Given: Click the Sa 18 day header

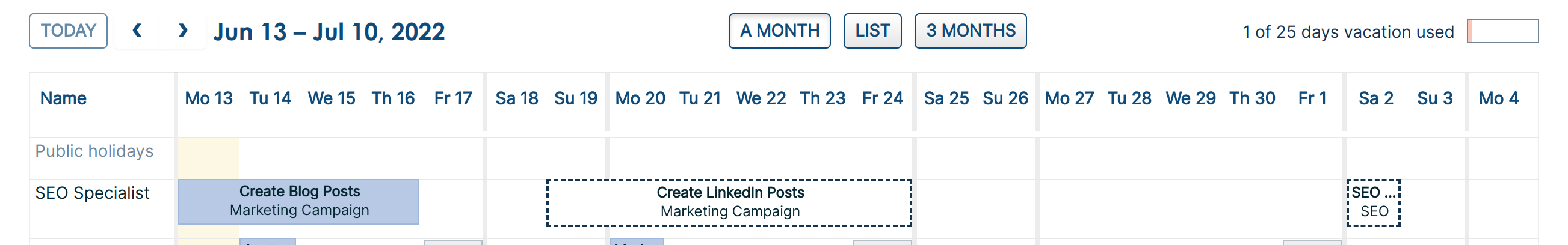Looking at the screenshot, I should [517, 98].
